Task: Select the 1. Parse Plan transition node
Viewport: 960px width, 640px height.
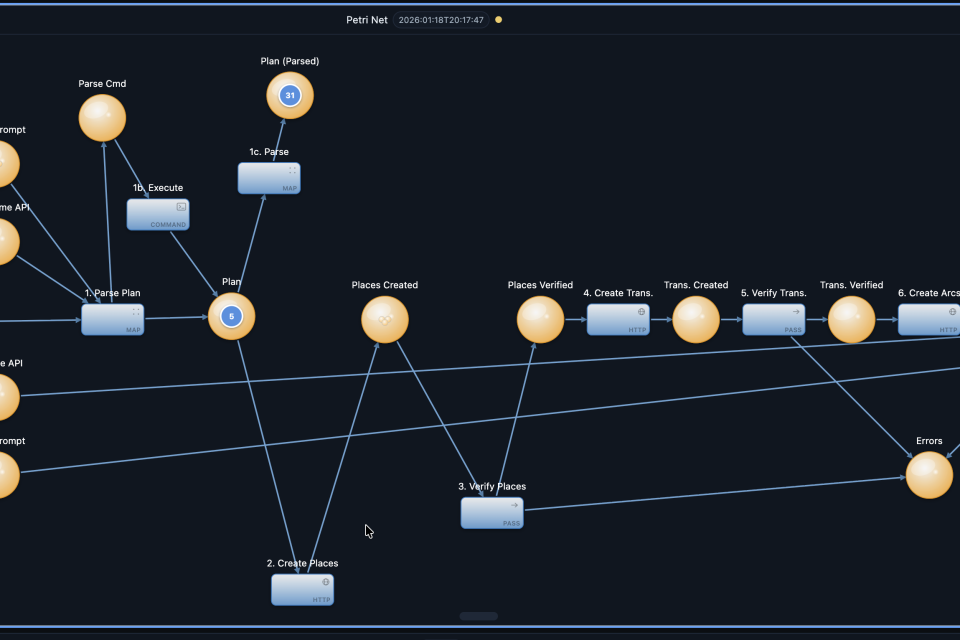Action: [112, 319]
